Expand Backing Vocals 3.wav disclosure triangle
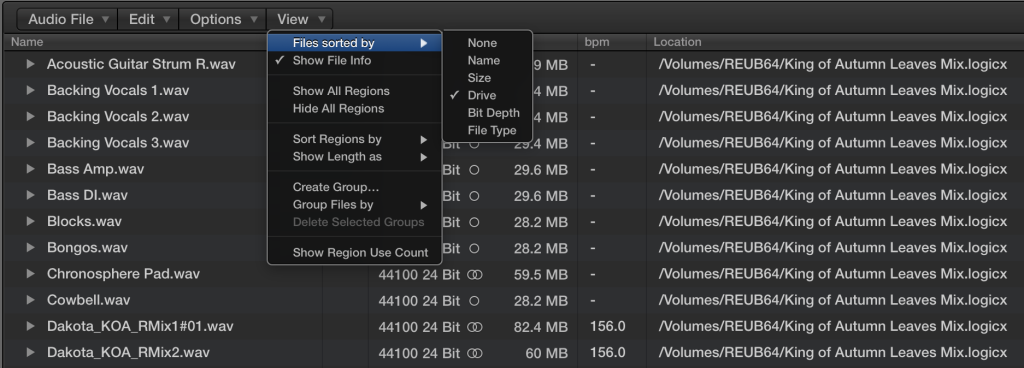The height and width of the screenshot is (368, 1024). click(30, 142)
